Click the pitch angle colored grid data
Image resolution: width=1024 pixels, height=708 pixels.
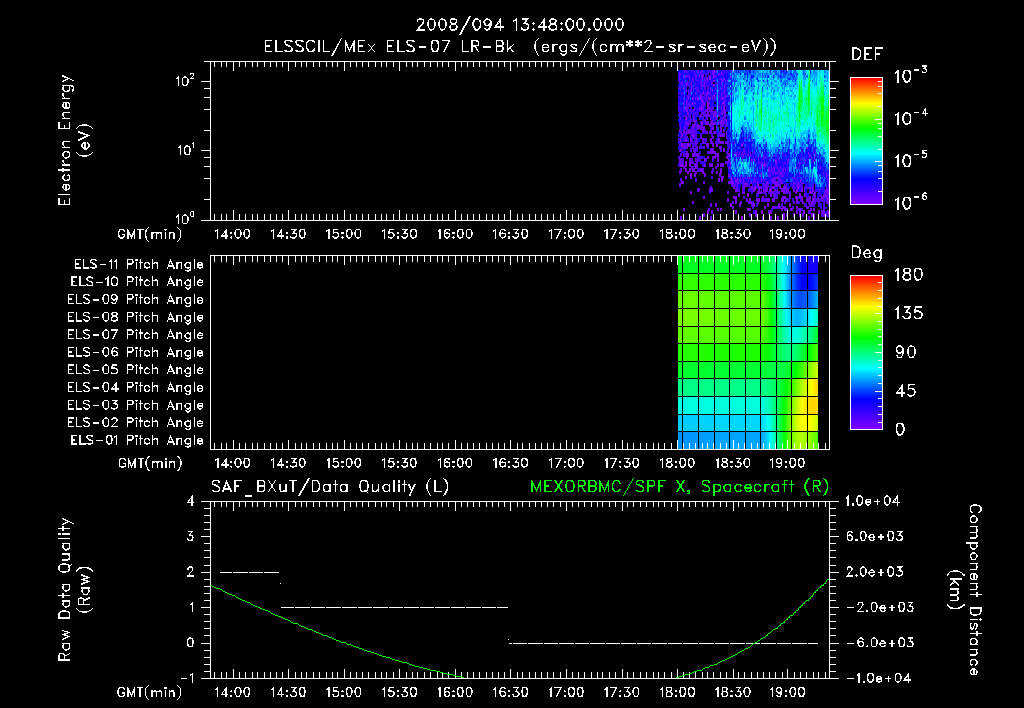pyautogui.click(x=748, y=351)
